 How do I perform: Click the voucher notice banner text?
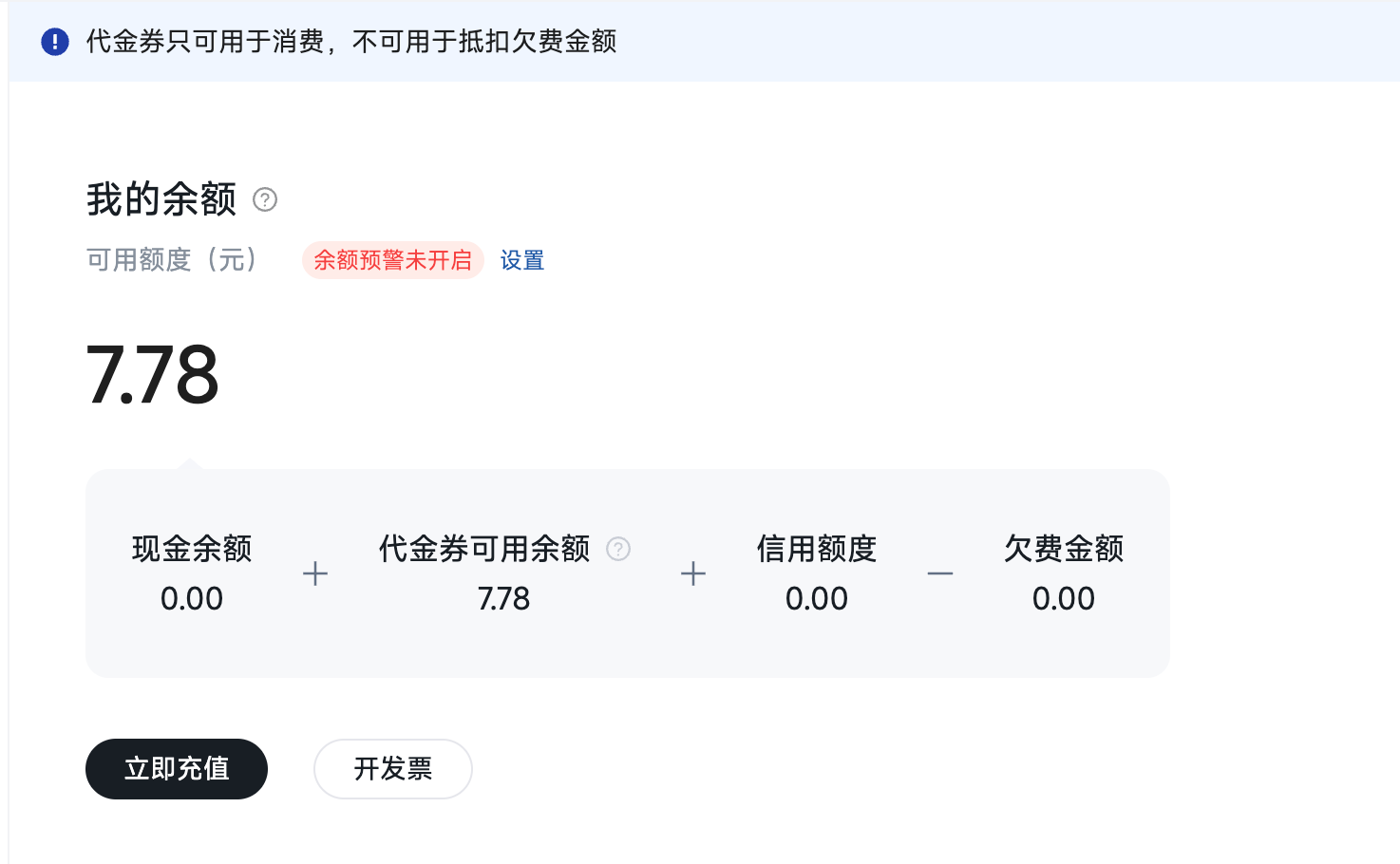(351, 42)
